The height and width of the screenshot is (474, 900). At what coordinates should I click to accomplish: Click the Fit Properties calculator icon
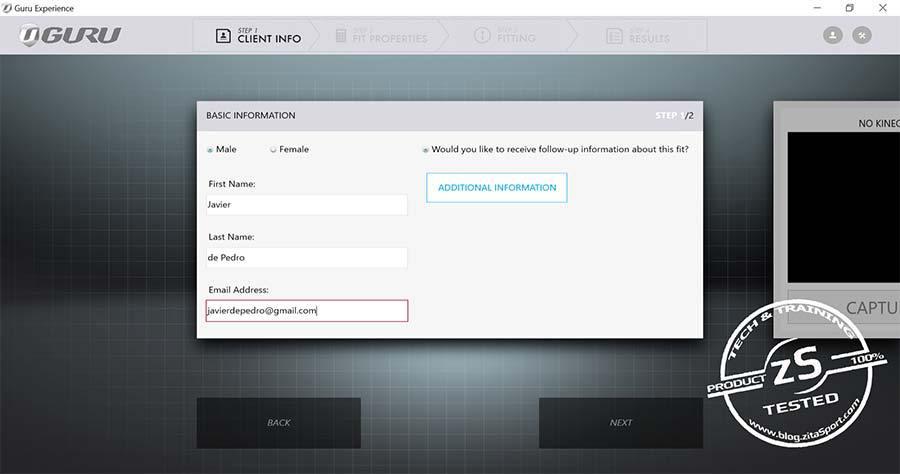pos(341,36)
